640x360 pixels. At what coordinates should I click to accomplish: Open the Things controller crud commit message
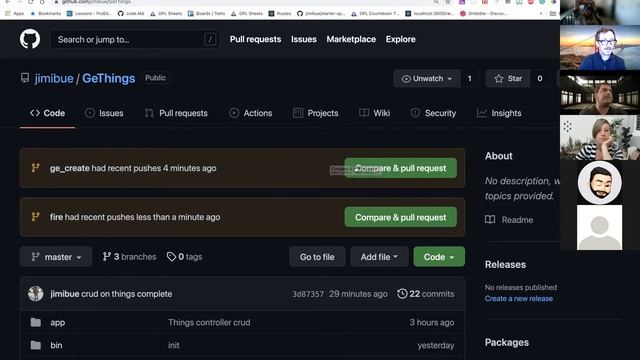click(x=209, y=322)
